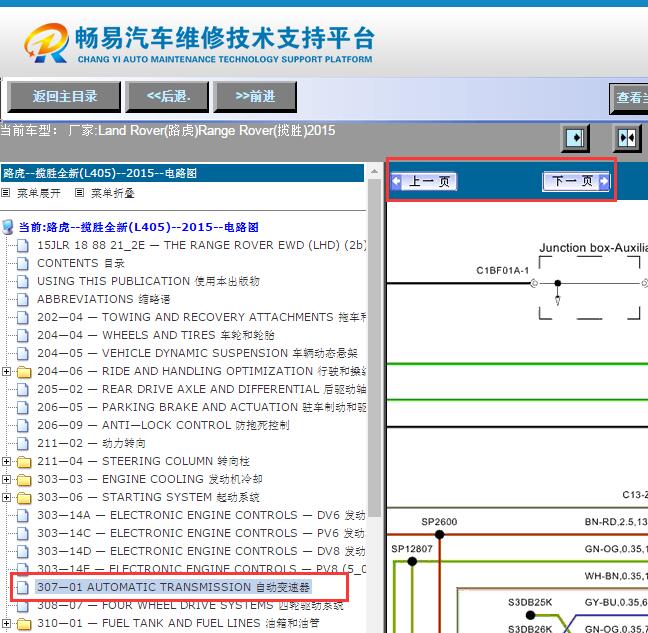This screenshot has height=633, width=648.
Task: Open 204-05 Vehicle Dynamic Suspension
Action: click(197, 353)
